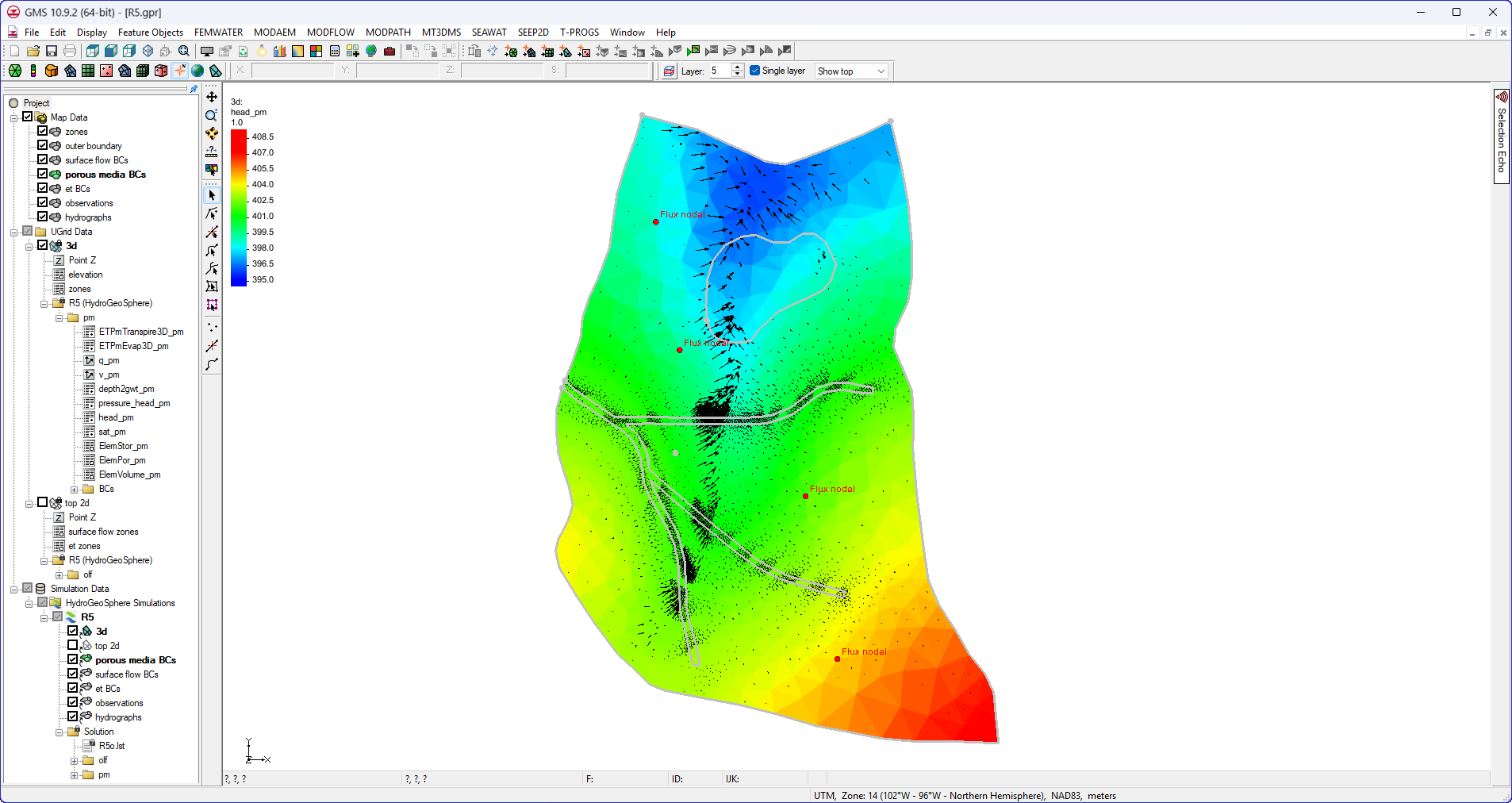Image resolution: width=1512 pixels, height=803 pixels.
Task: Uncheck the Single layer checkbox
Action: (x=755, y=71)
